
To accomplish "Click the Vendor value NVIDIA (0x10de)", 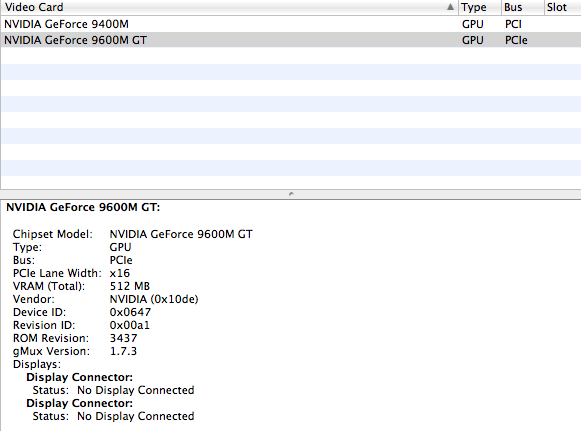I will [154, 299].
